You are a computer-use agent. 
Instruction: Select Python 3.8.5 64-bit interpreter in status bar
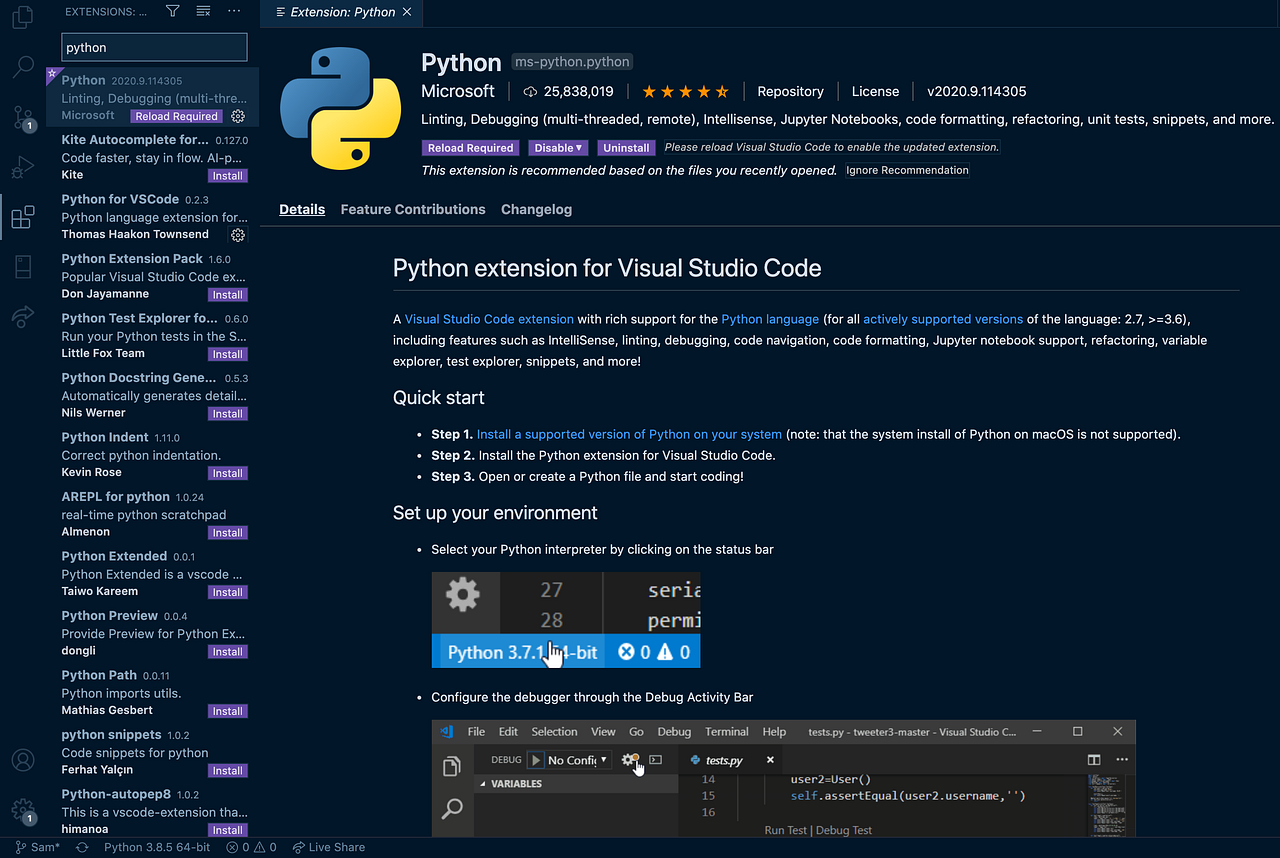pos(157,847)
